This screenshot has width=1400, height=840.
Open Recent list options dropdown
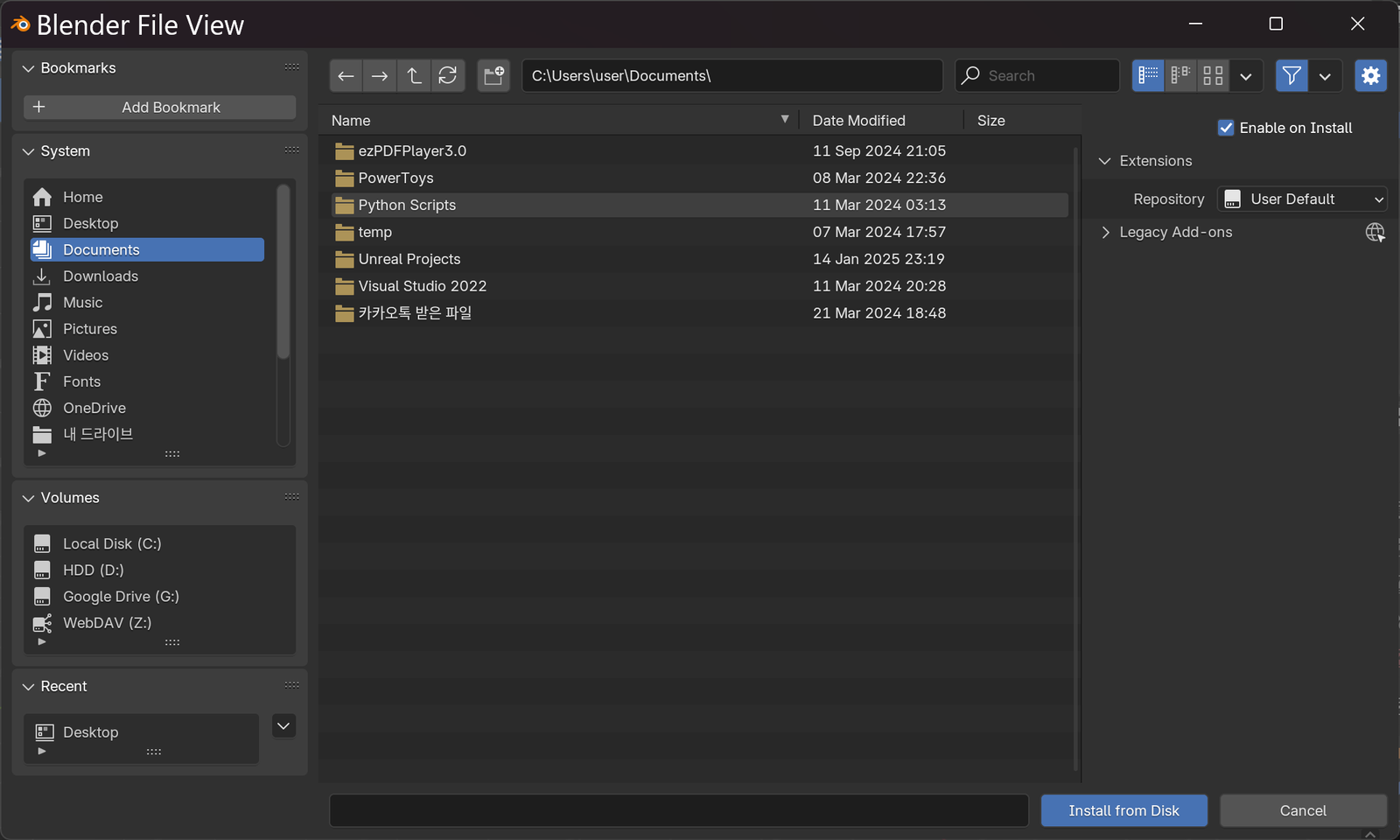[283, 726]
